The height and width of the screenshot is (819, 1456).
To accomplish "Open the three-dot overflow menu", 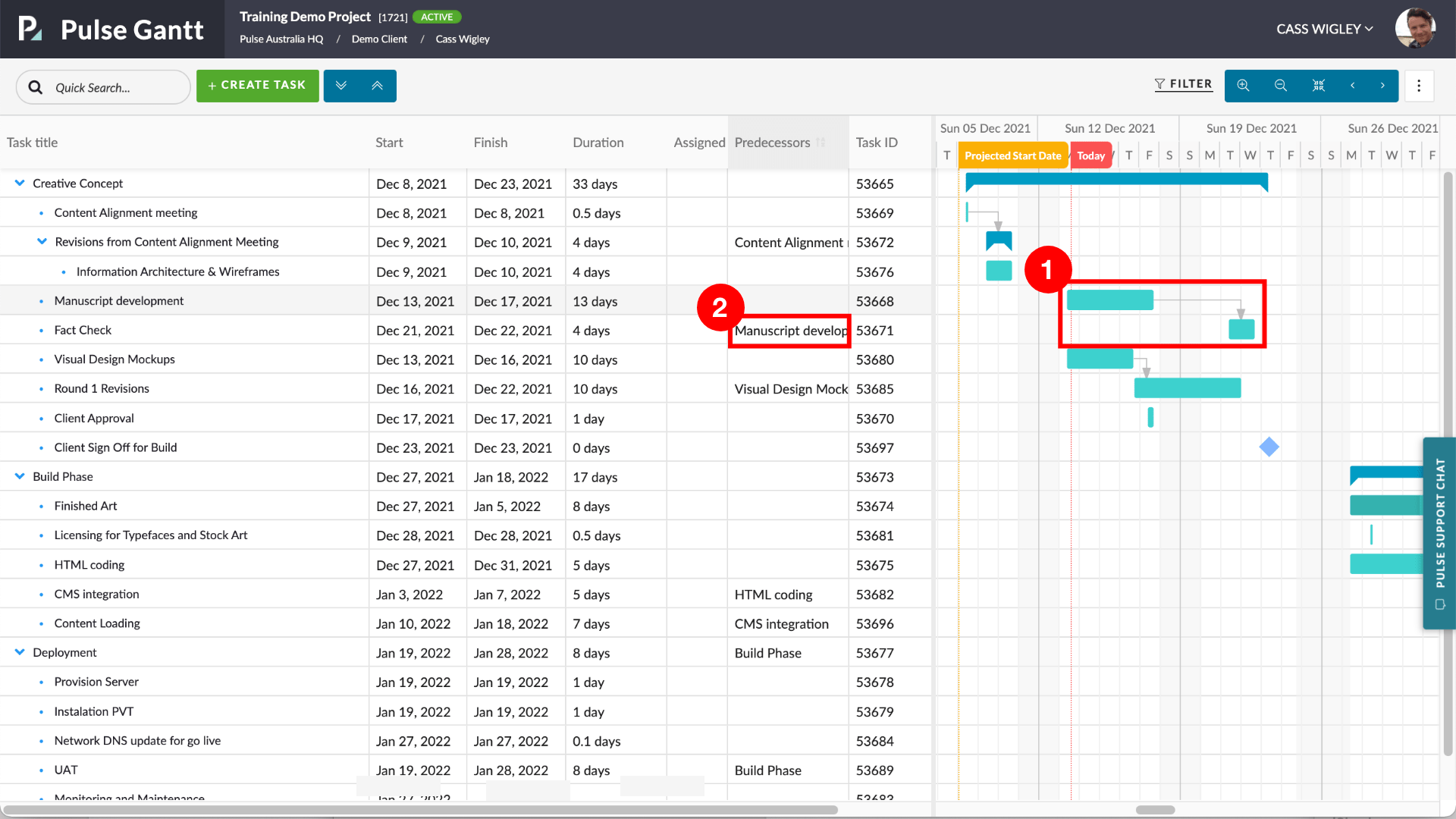I will (x=1419, y=85).
